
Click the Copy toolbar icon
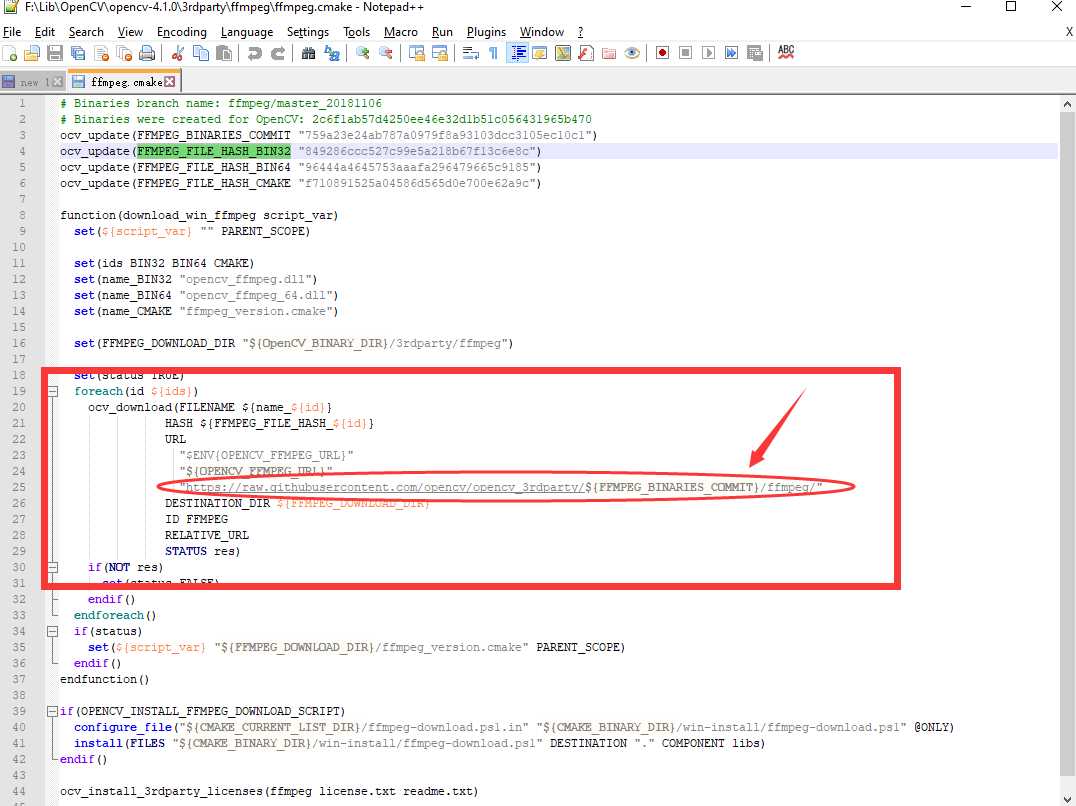click(x=200, y=54)
